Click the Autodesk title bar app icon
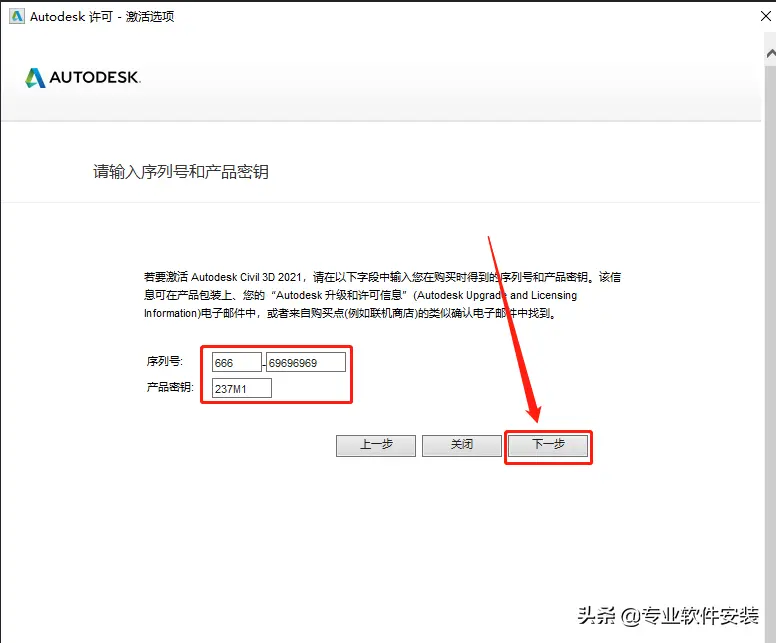The width and height of the screenshot is (776, 643). click(x=16, y=16)
